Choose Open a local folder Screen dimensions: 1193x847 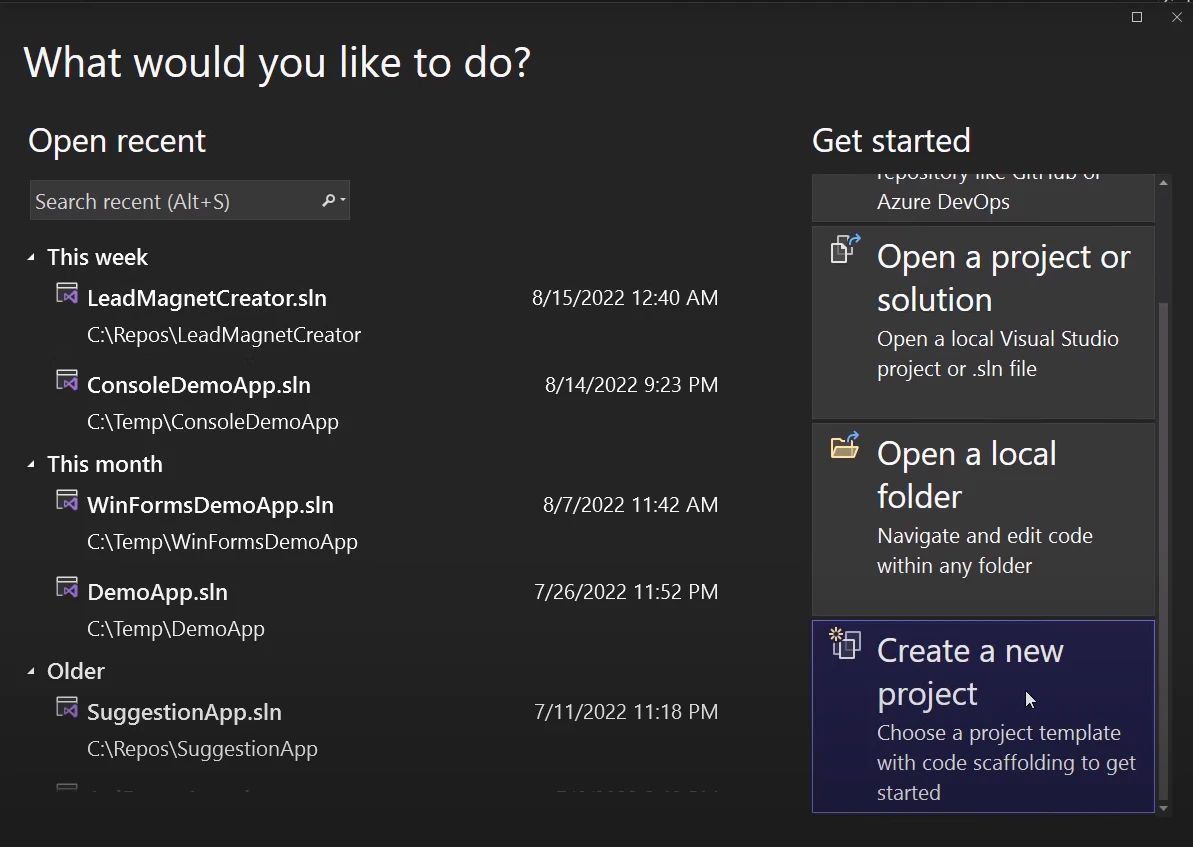(983, 519)
